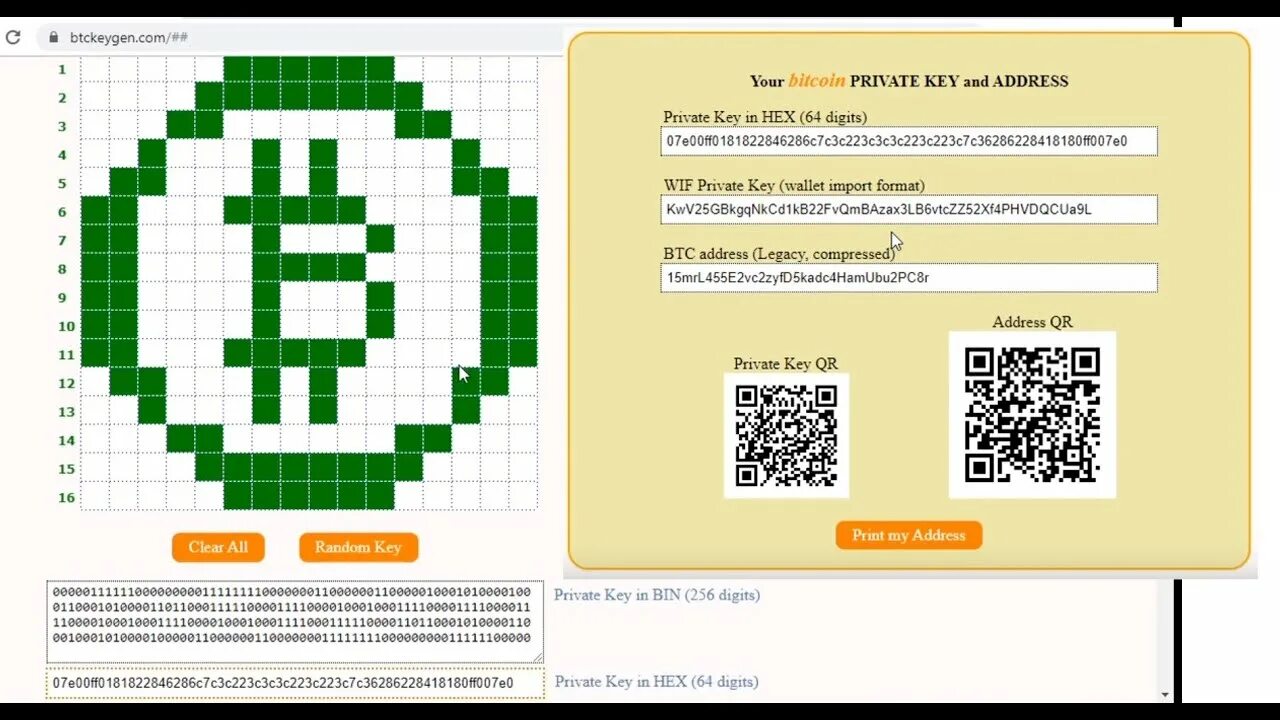Open the Address QR code
This screenshot has height=720, width=1280.
pos(1032,414)
